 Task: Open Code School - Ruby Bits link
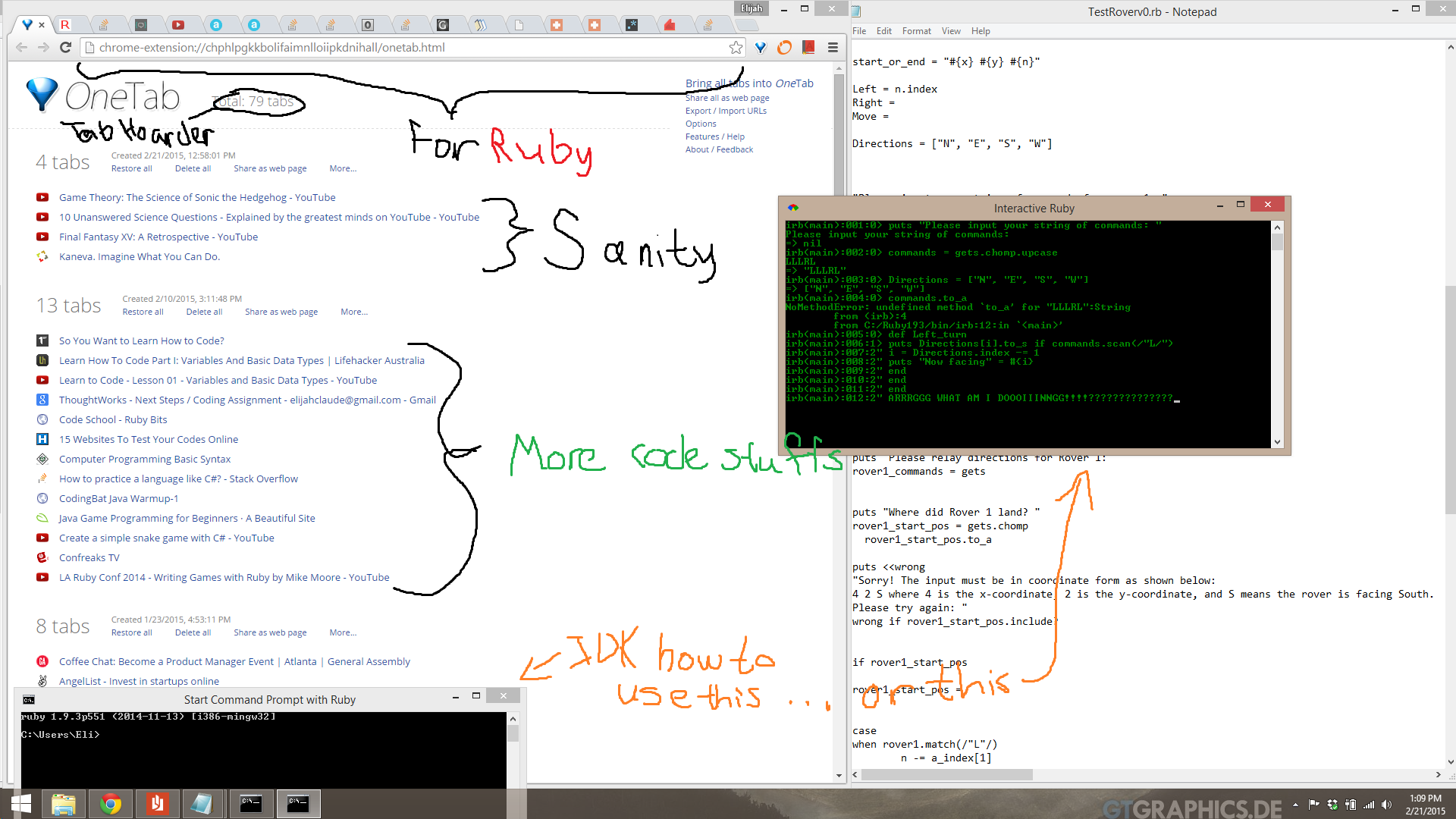click(x=113, y=419)
